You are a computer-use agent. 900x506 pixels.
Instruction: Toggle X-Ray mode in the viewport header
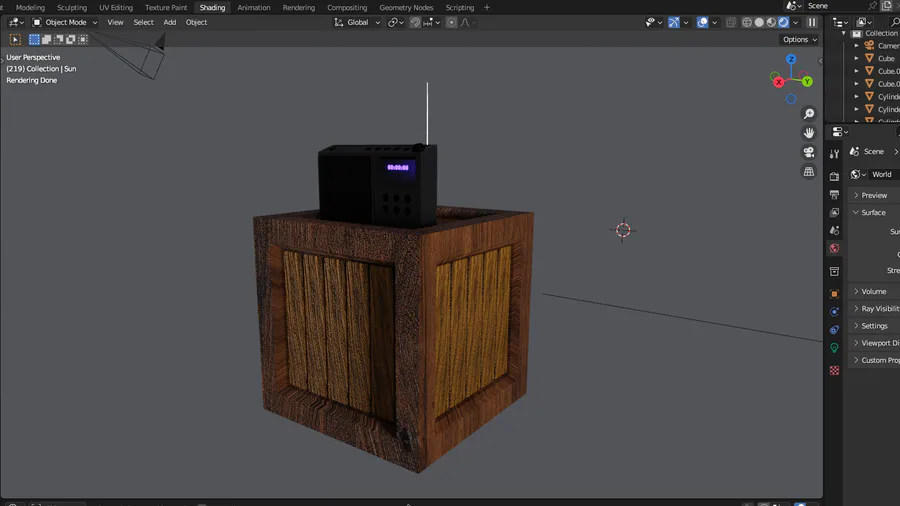(x=731, y=22)
